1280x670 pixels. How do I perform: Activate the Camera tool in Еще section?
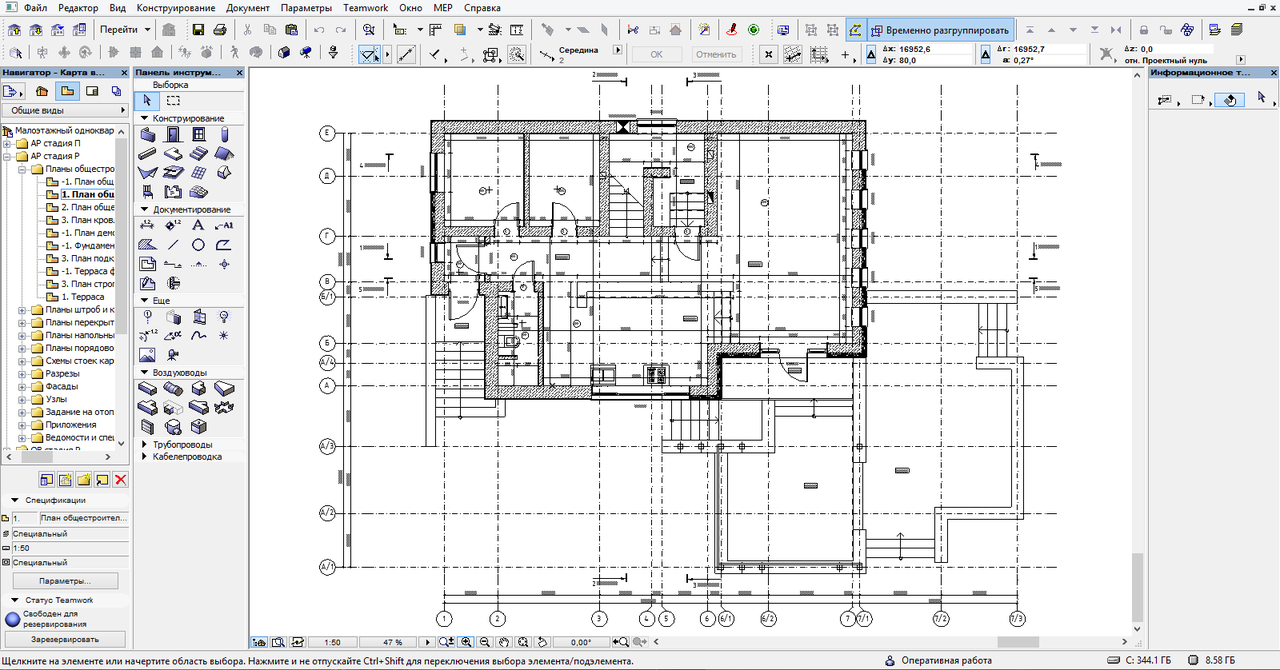(173, 355)
